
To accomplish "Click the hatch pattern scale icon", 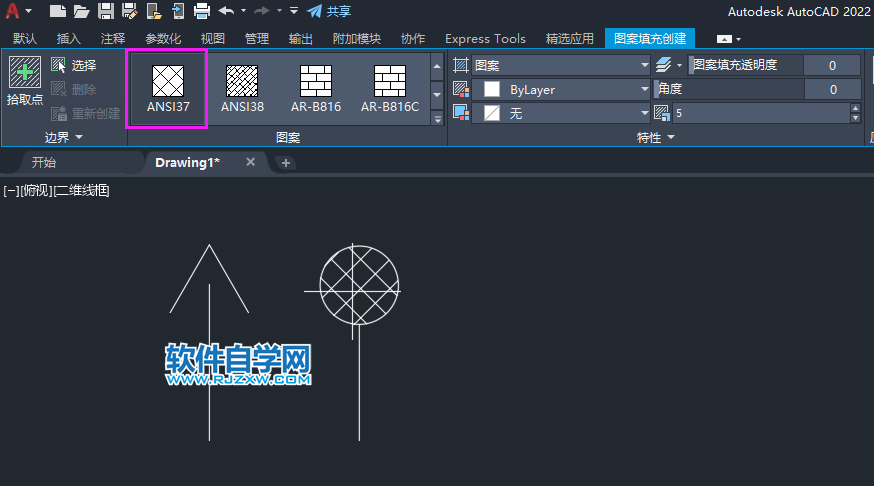I will 662,113.
